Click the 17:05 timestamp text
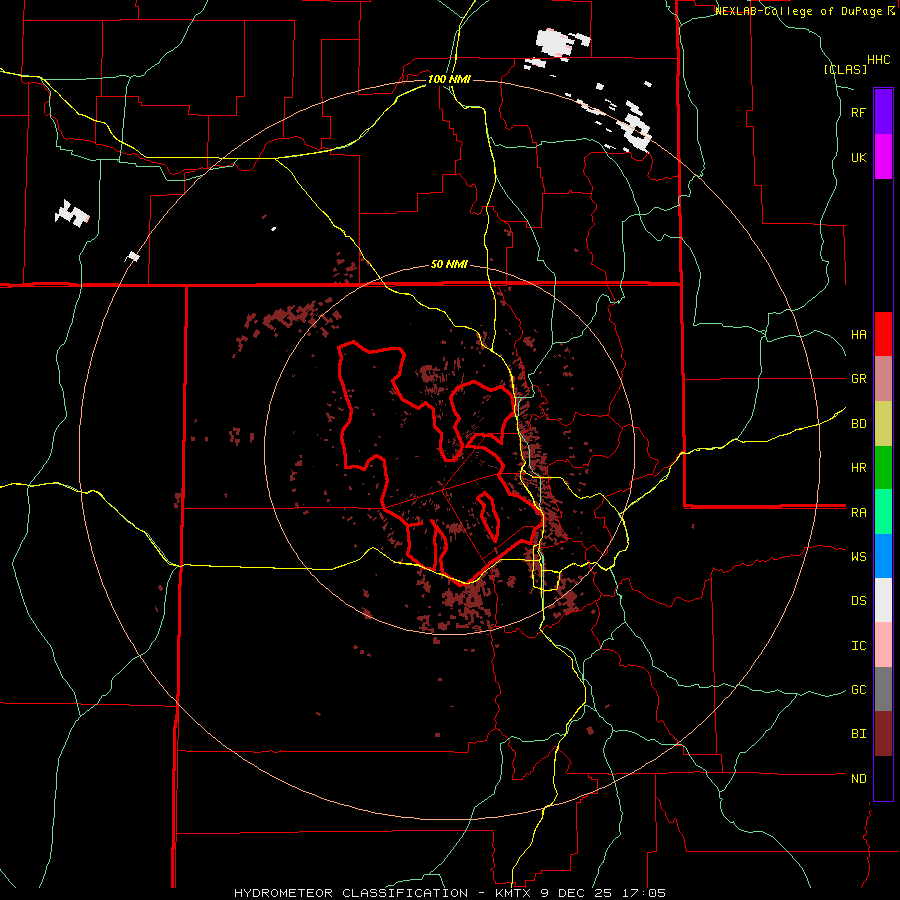This screenshot has height=900, width=900. [x=645, y=893]
